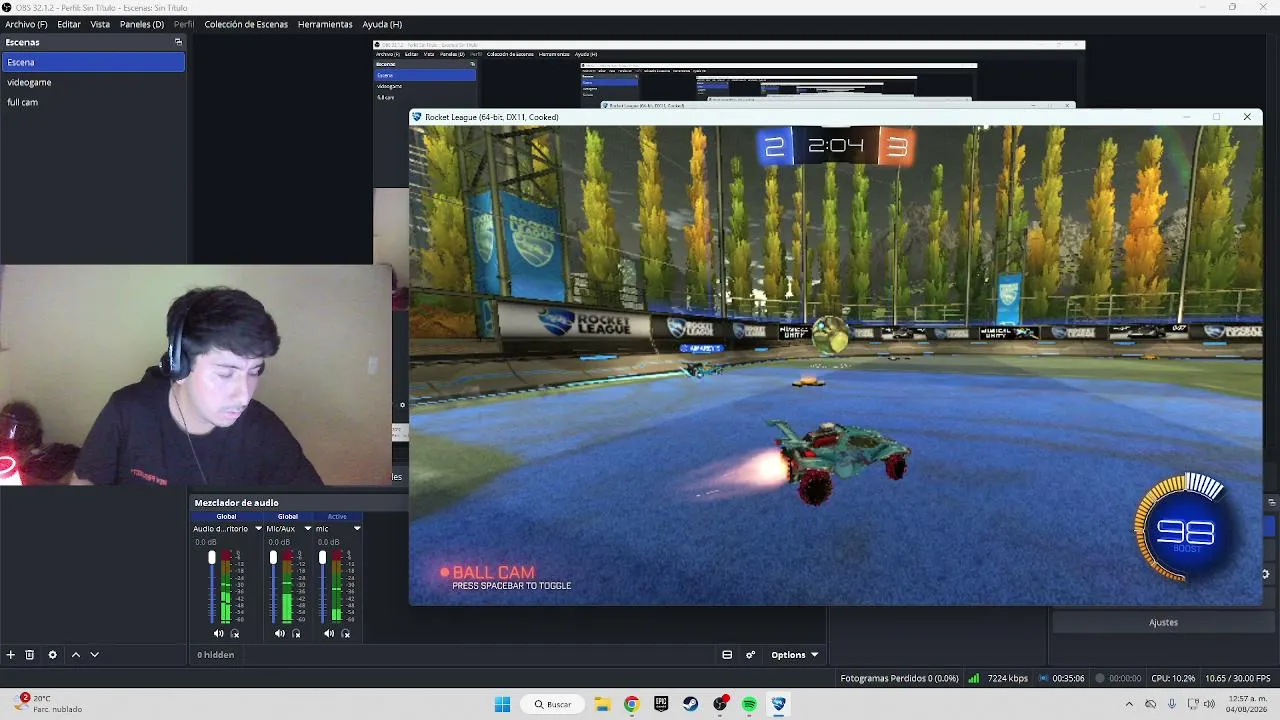This screenshot has width=1280, height=720.
Task: Click the green signal strength bars icon
Action: 974,679
